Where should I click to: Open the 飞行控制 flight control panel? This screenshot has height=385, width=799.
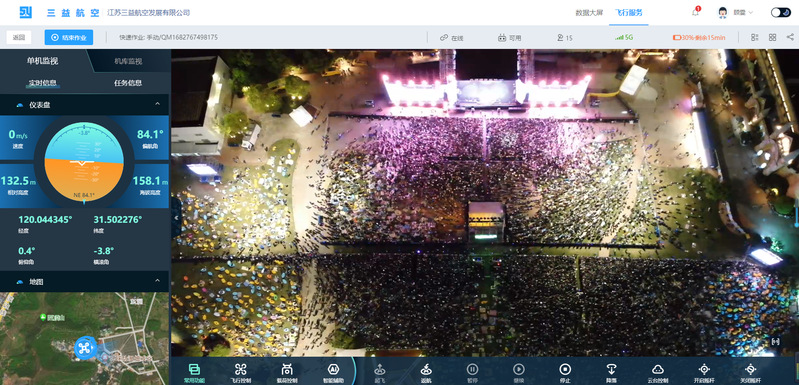(x=241, y=372)
